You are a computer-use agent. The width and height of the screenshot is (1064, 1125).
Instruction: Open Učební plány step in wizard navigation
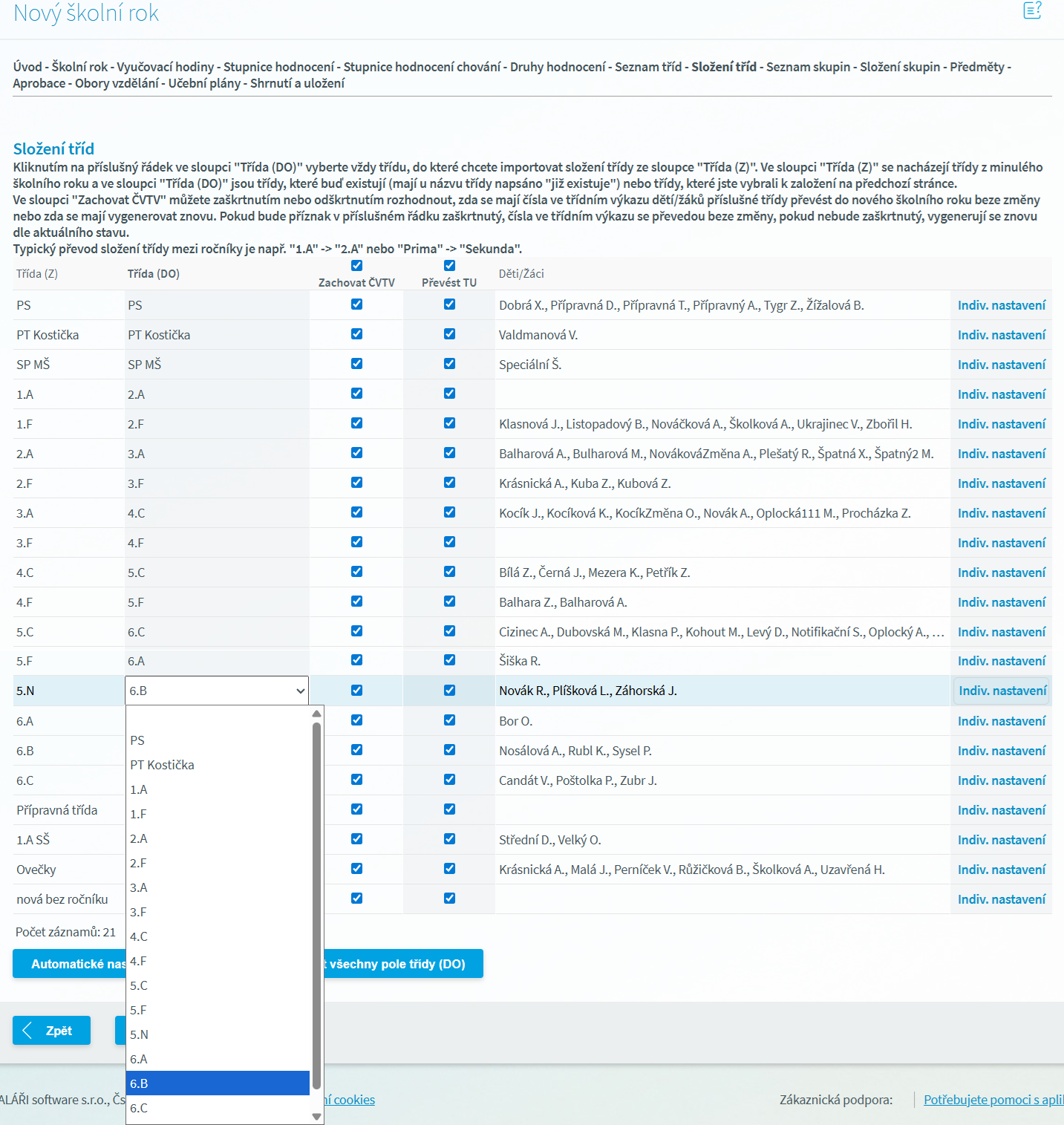point(204,83)
